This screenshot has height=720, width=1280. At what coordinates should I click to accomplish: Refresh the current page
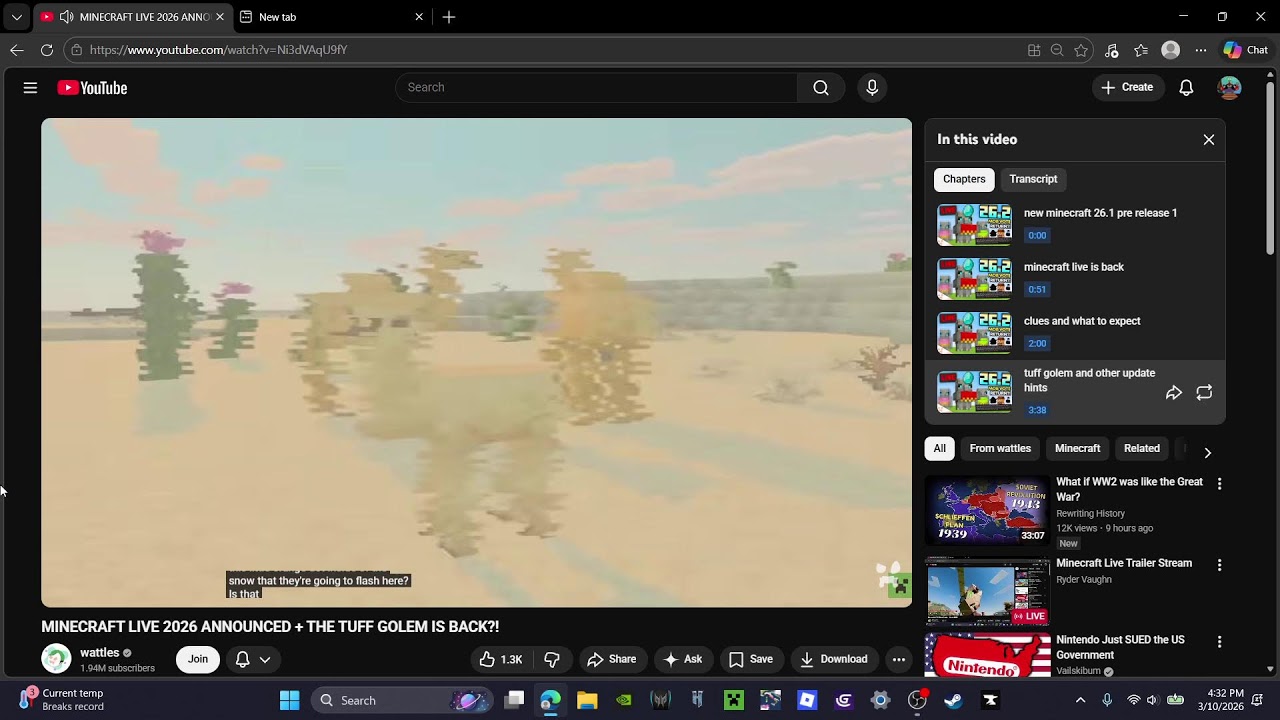pos(47,50)
